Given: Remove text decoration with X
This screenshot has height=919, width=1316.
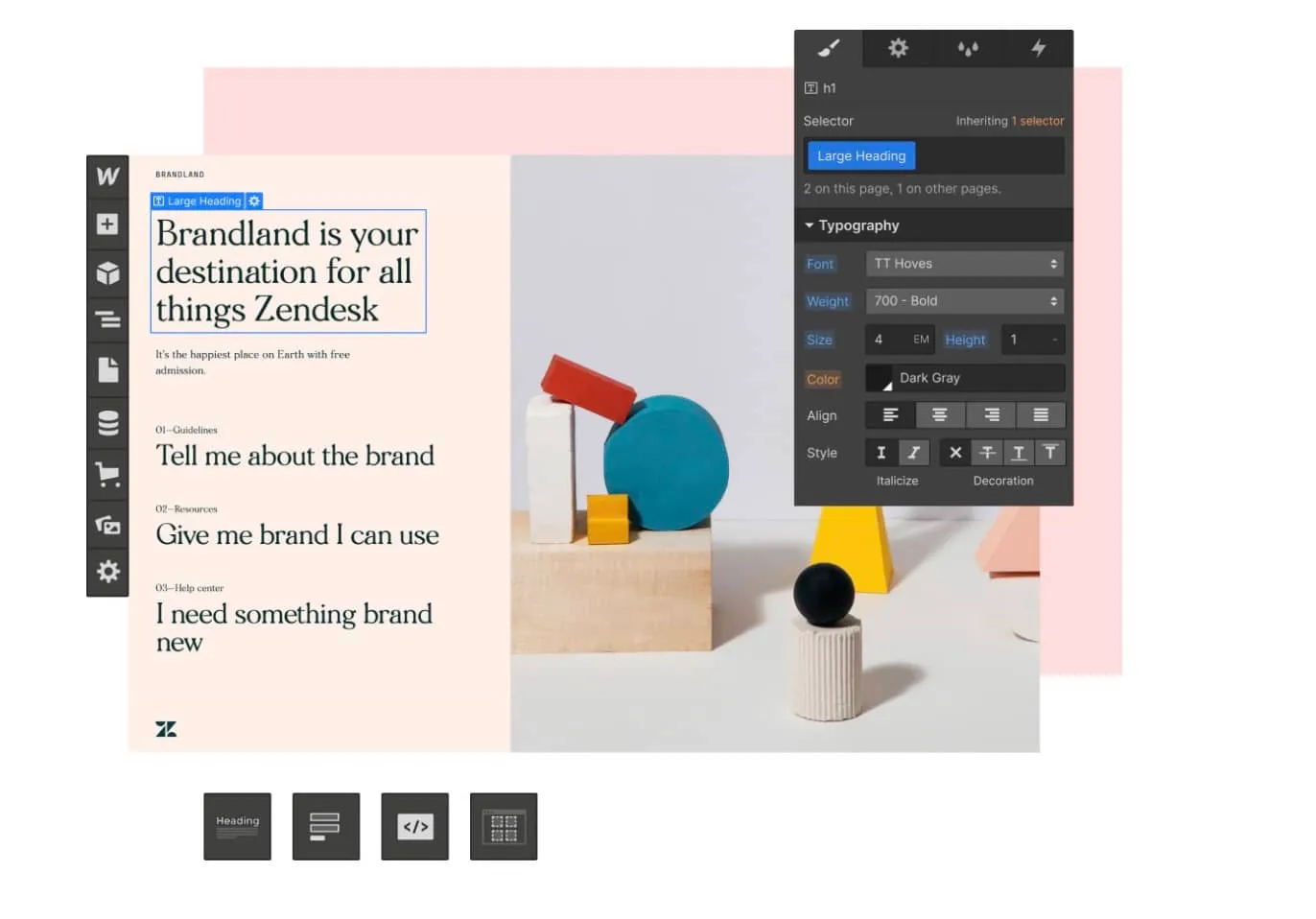Looking at the screenshot, I should point(955,453).
